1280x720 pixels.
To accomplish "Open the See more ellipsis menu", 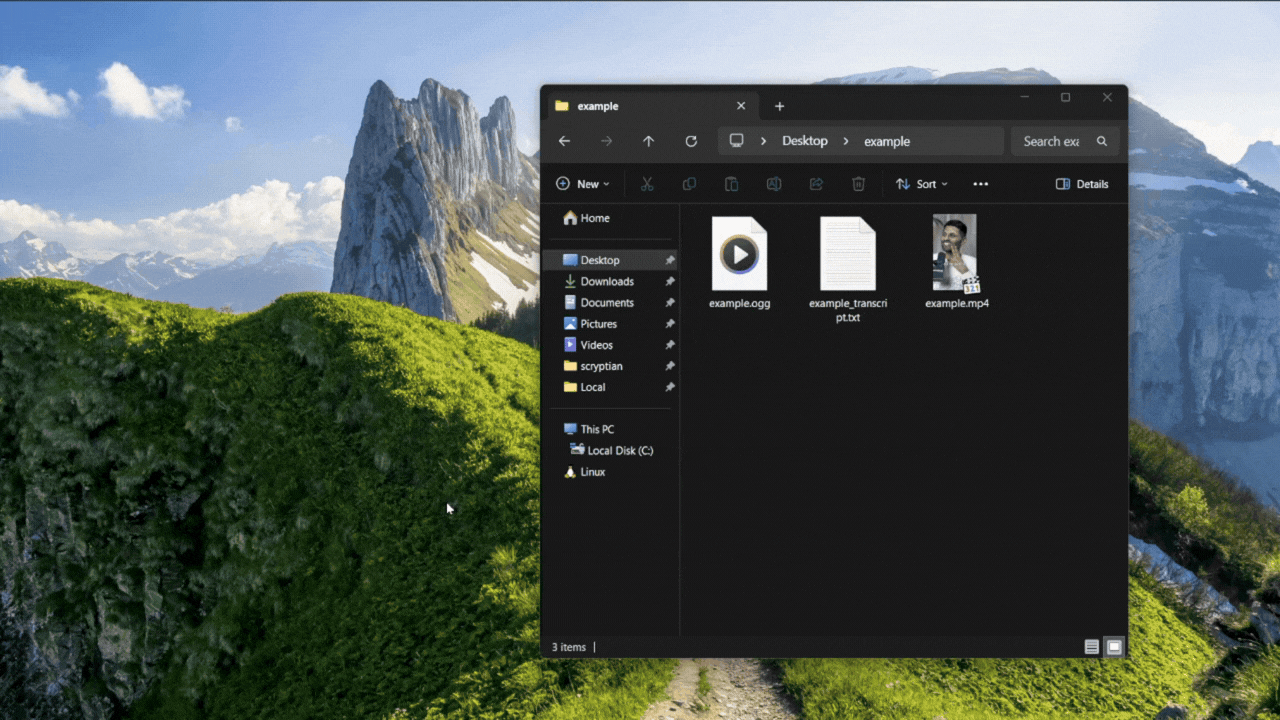I will tap(981, 184).
